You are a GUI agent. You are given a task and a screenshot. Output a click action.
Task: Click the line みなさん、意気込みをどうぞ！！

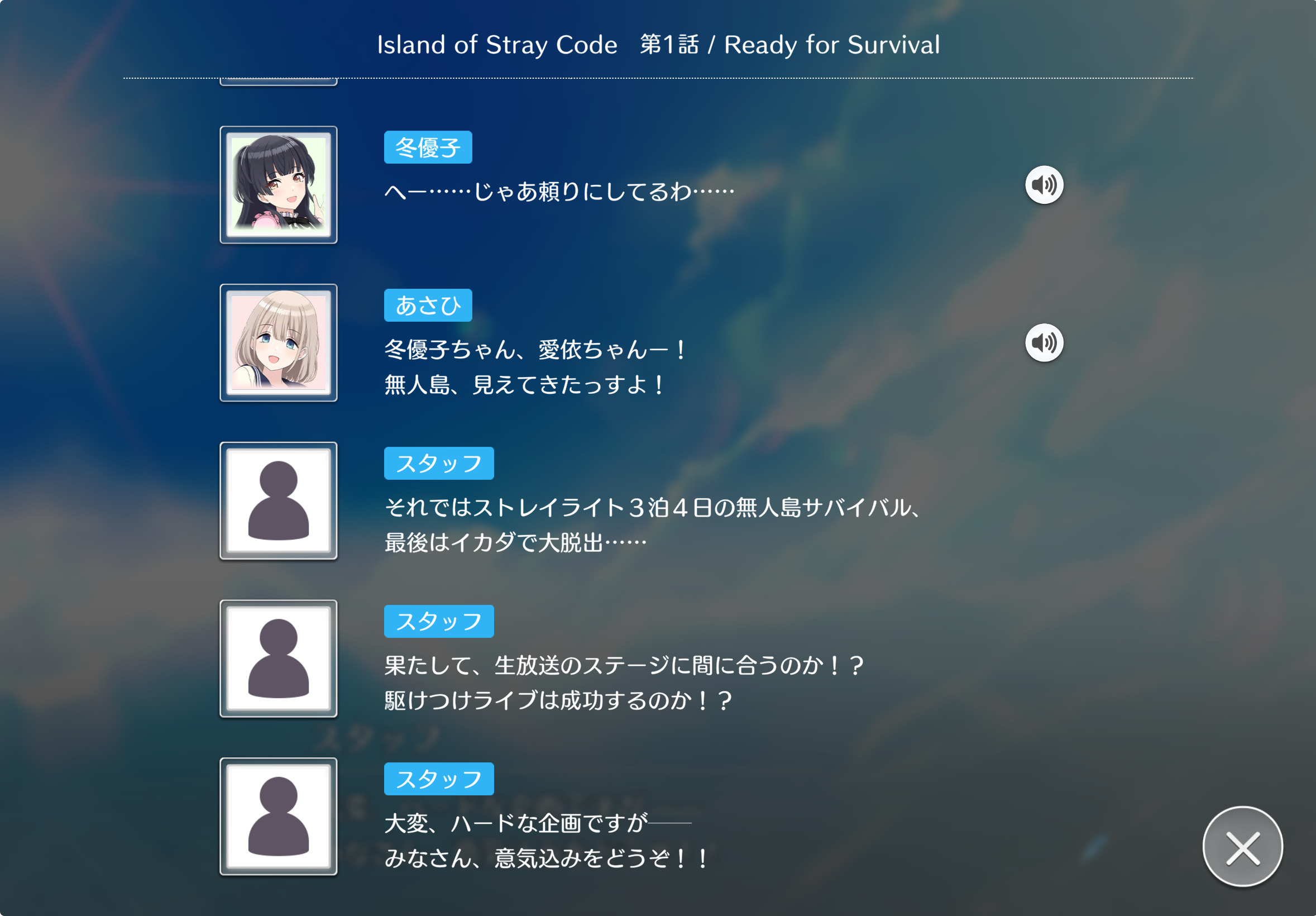pos(546,858)
